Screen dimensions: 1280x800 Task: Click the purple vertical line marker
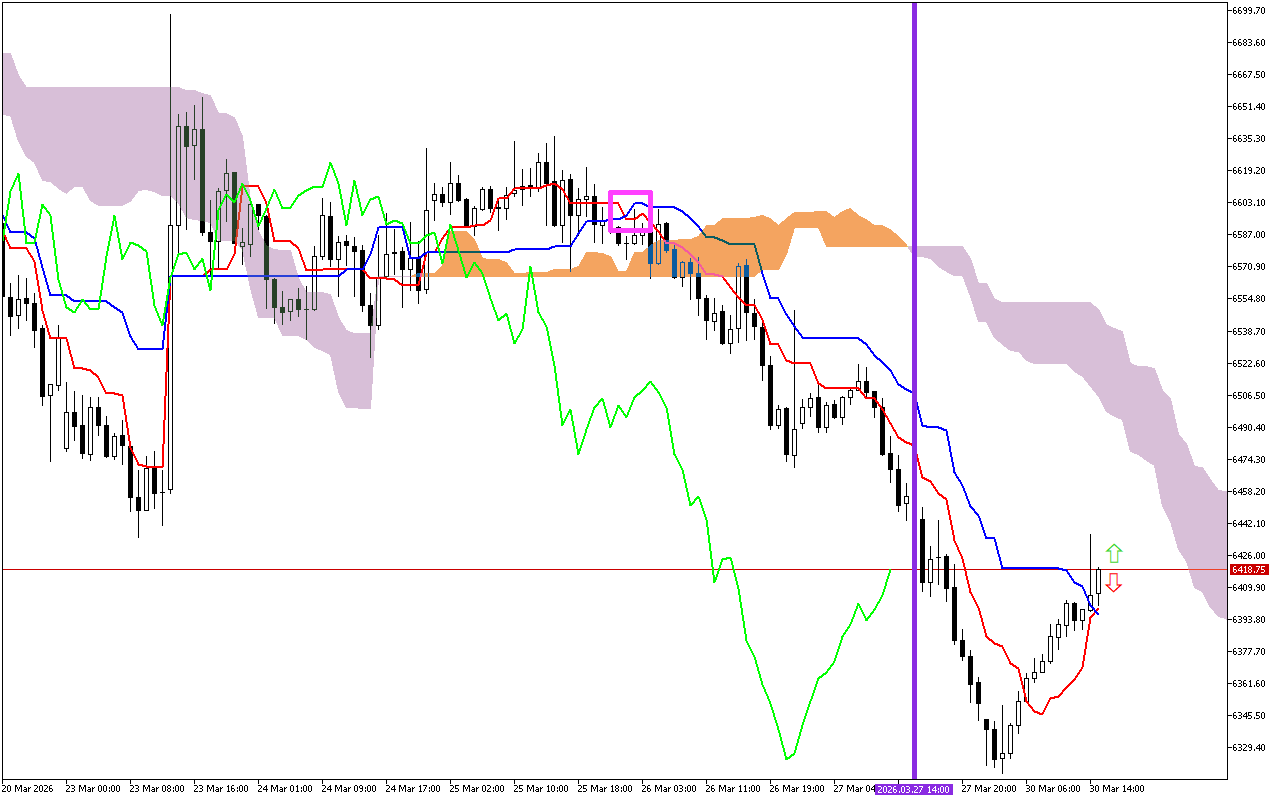(x=913, y=400)
